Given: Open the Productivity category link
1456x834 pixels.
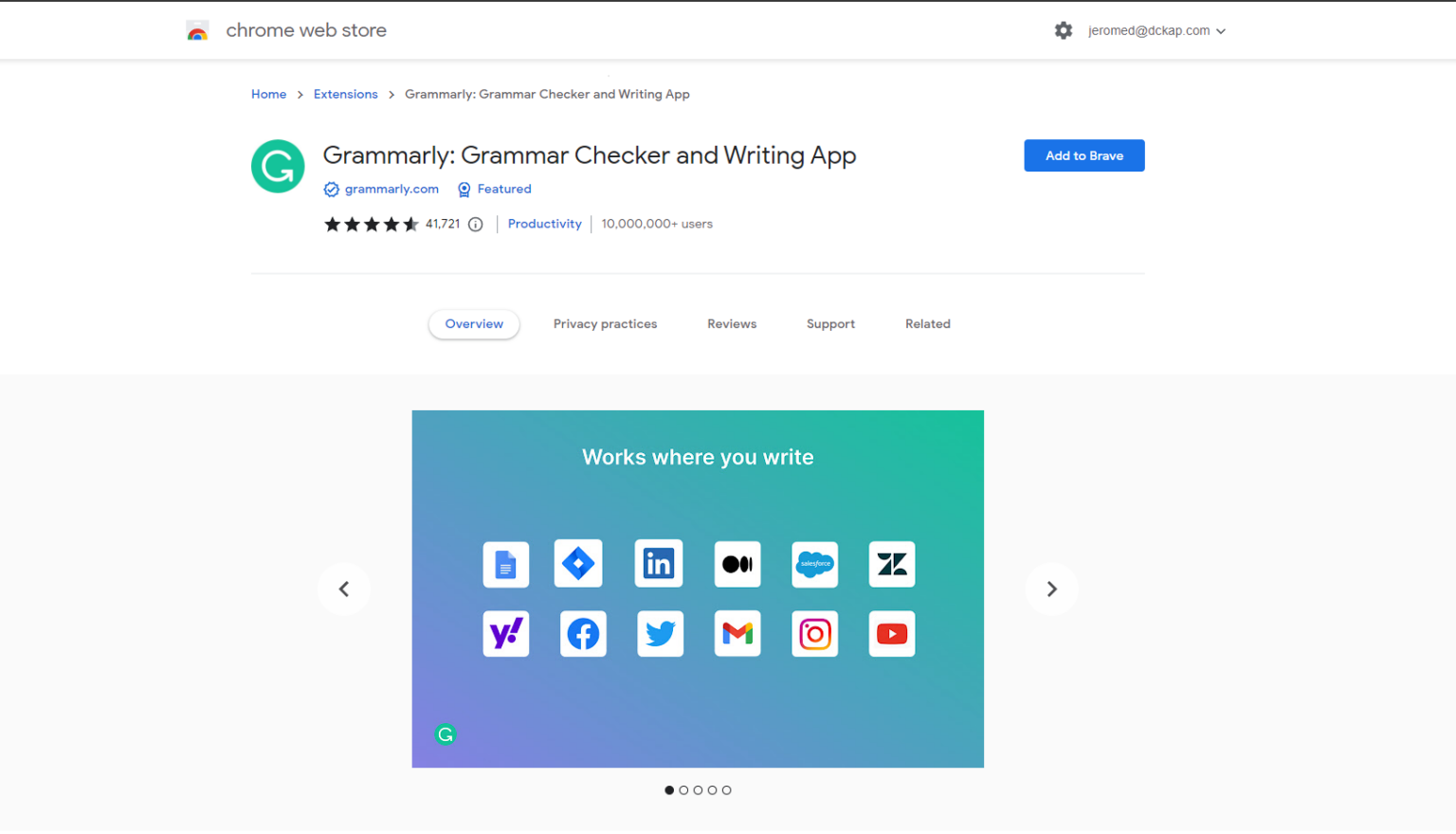Looking at the screenshot, I should click(545, 225).
